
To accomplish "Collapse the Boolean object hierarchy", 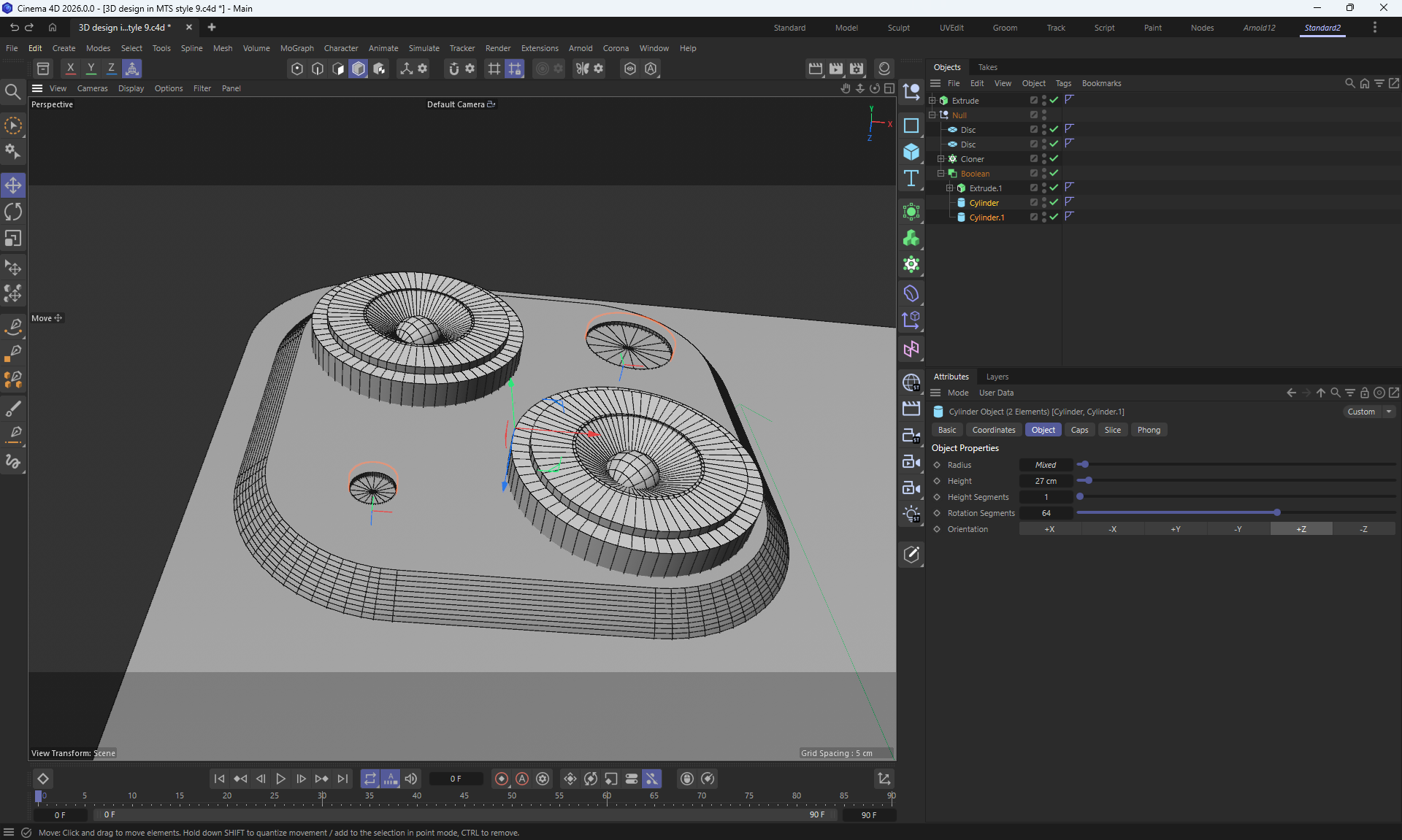I will (941, 173).
